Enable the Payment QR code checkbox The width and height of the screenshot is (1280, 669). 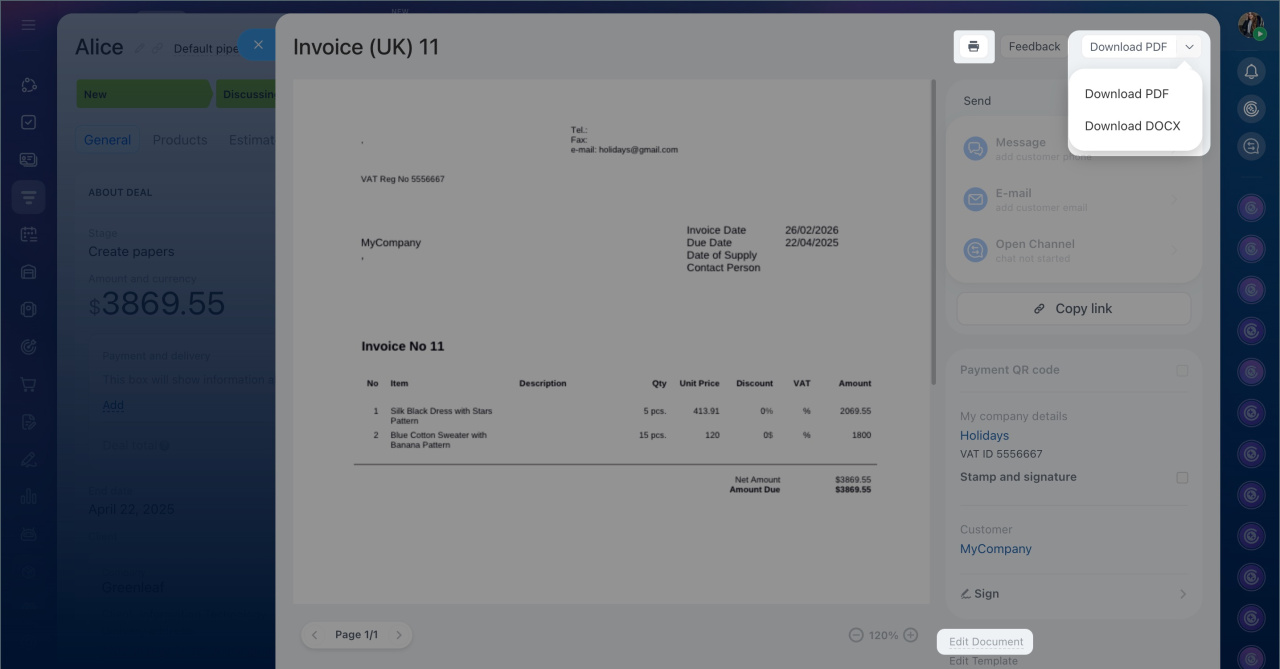(1182, 370)
